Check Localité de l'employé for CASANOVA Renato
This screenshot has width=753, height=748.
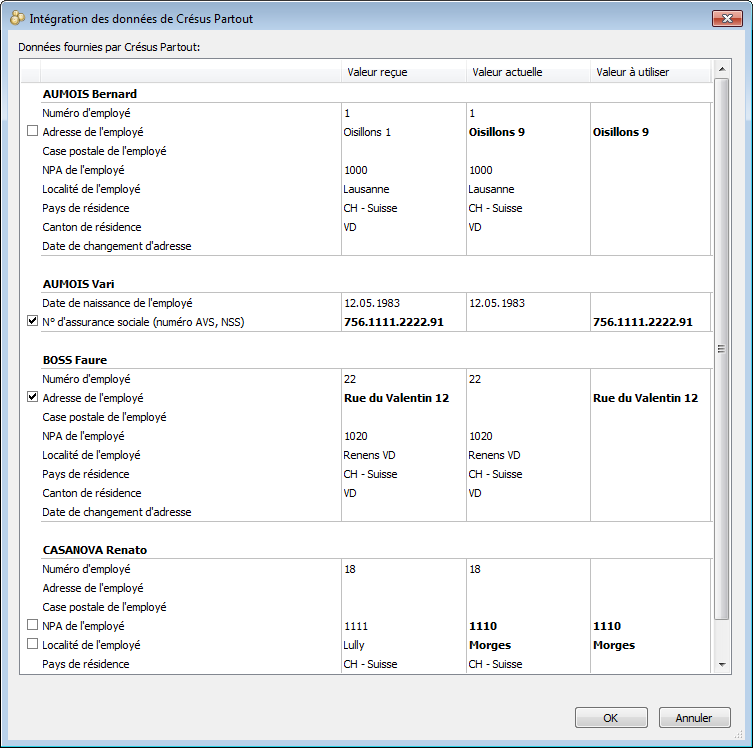tap(32, 644)
